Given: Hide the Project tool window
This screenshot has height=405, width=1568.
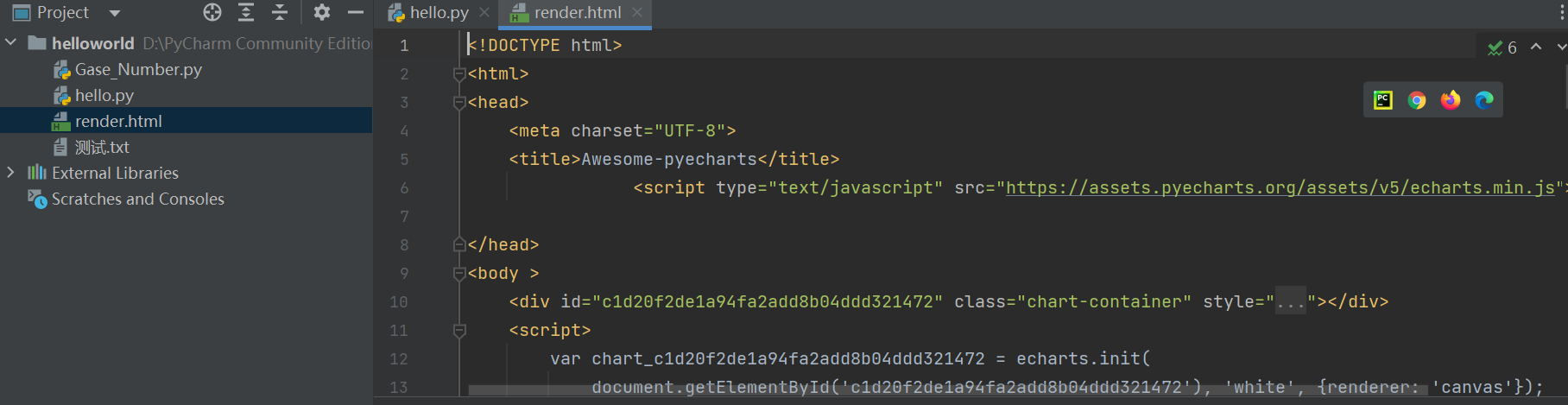Looking at the screenshot, I should point(355,12).
